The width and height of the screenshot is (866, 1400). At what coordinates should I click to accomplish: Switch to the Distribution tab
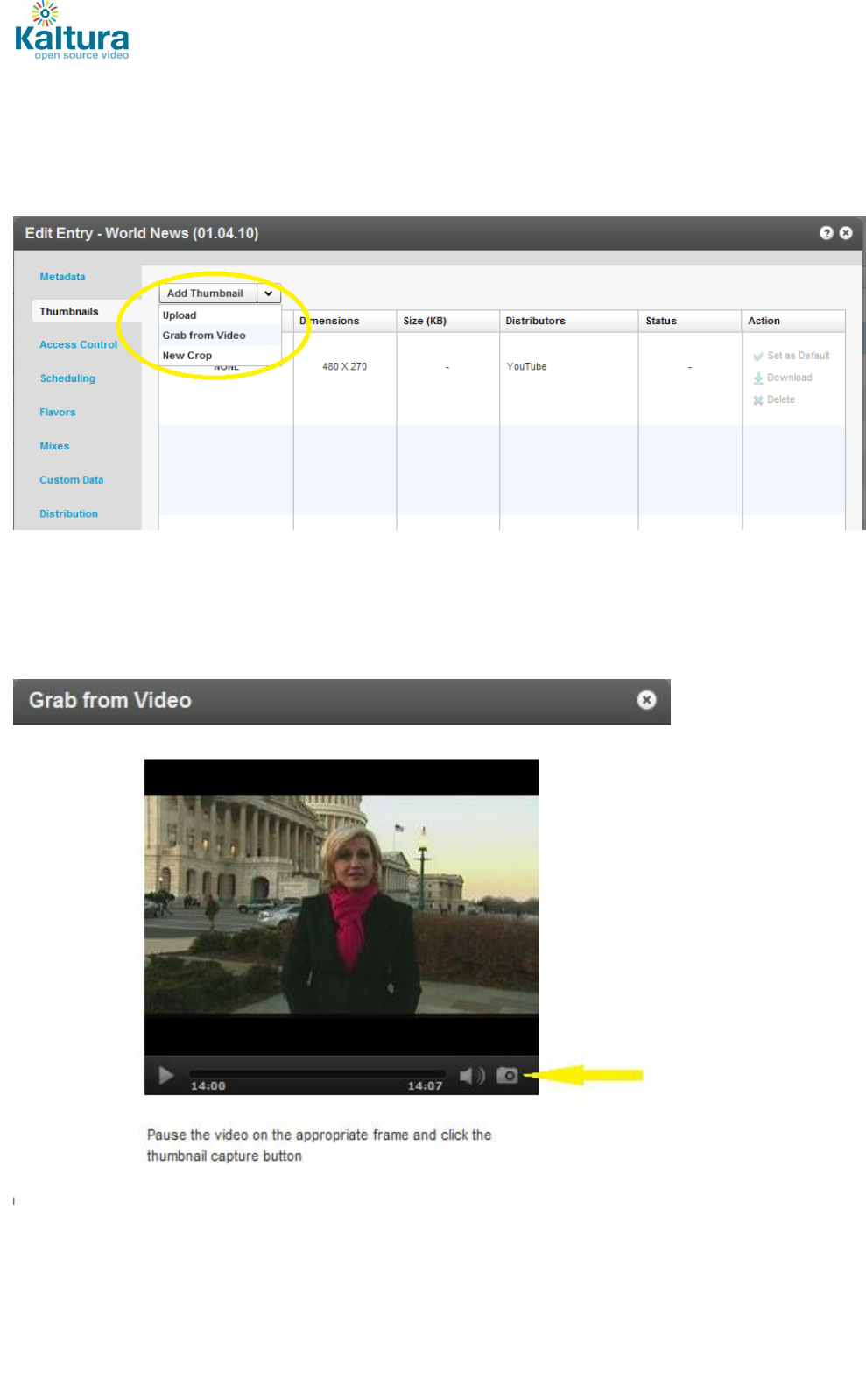click(x=68, y=514)
